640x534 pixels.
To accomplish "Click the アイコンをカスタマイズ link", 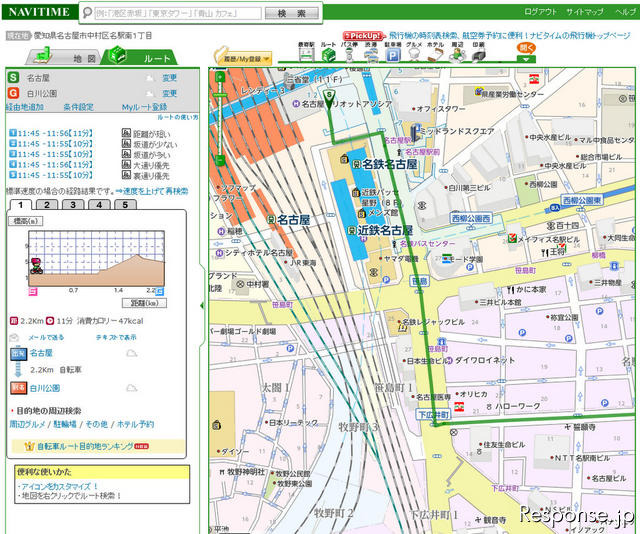I will click(x=59, y=487).
